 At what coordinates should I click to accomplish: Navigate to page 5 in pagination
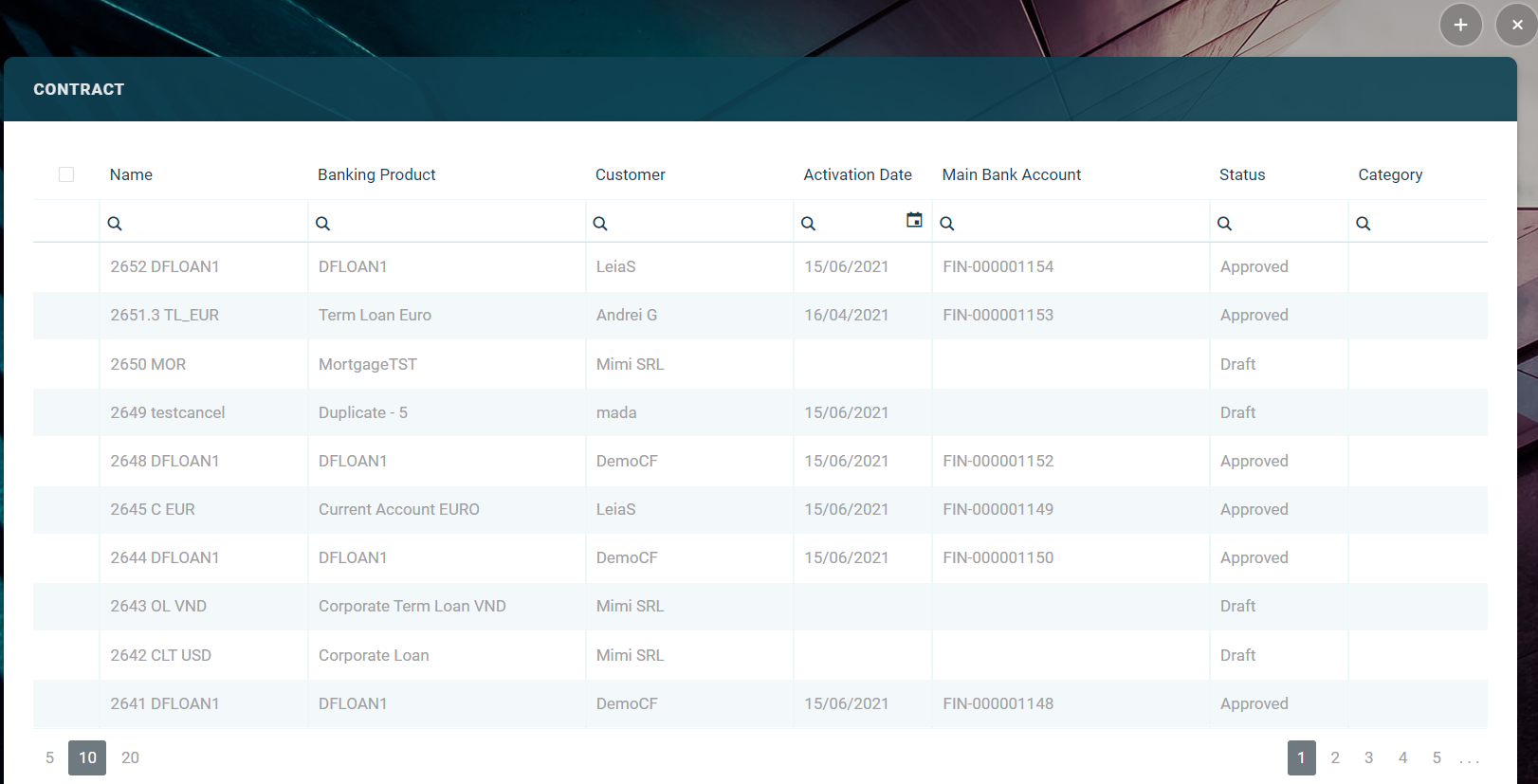click(x=1437, y=757)
